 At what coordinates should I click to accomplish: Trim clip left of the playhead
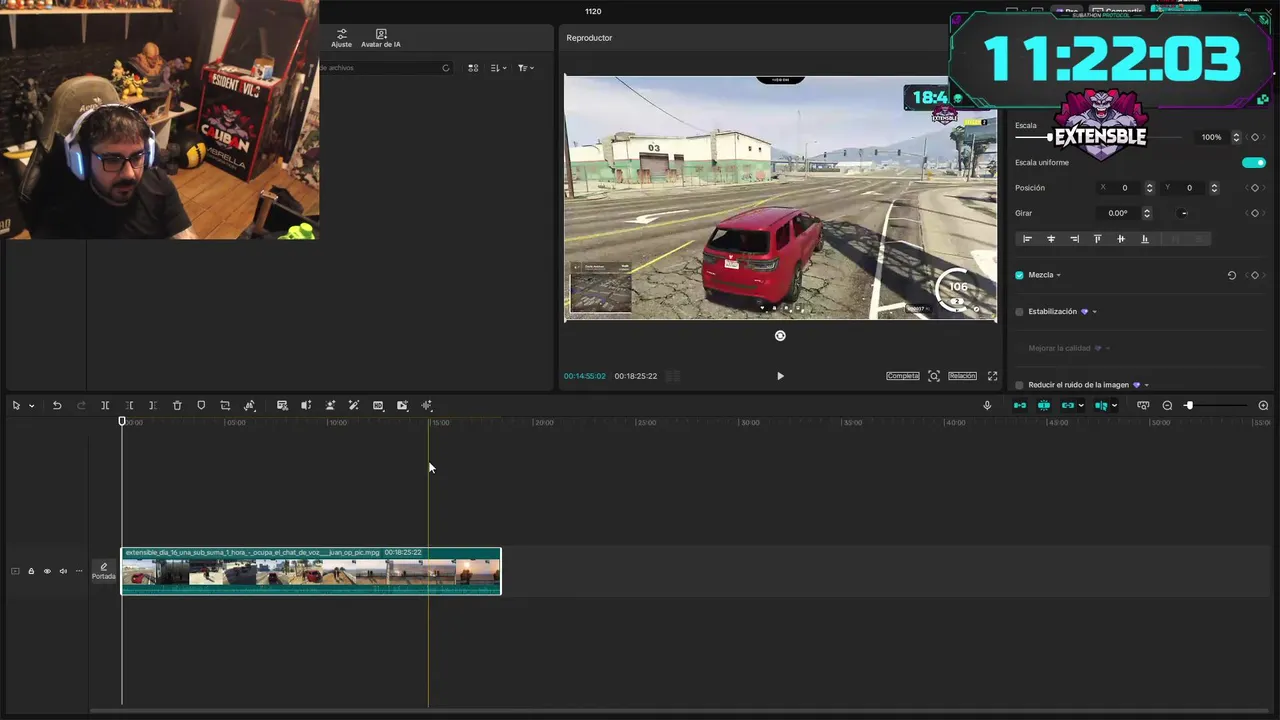pyautogui.click(x=129, y=405)
